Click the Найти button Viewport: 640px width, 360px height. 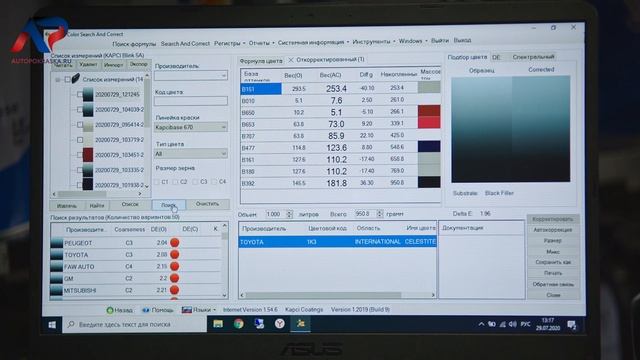(x=97, y=205)
